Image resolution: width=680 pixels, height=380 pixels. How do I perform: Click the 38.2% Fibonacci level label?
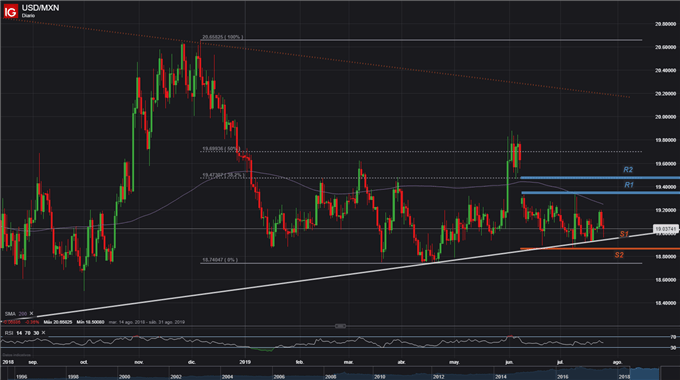coord(223,175)
